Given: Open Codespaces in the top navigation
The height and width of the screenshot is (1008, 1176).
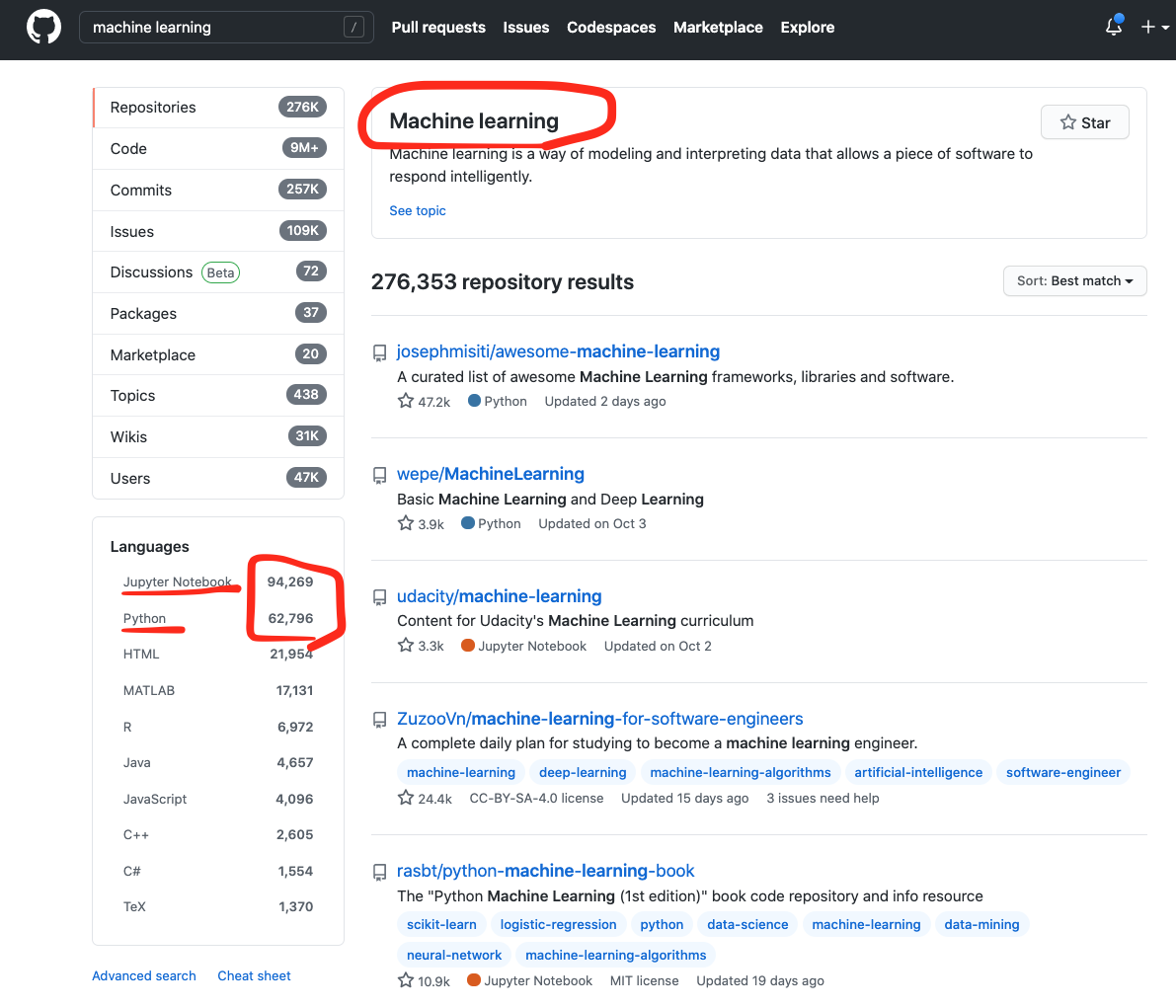Looking at the screenshot, I should pyautogui.click(x=611, y=27).
